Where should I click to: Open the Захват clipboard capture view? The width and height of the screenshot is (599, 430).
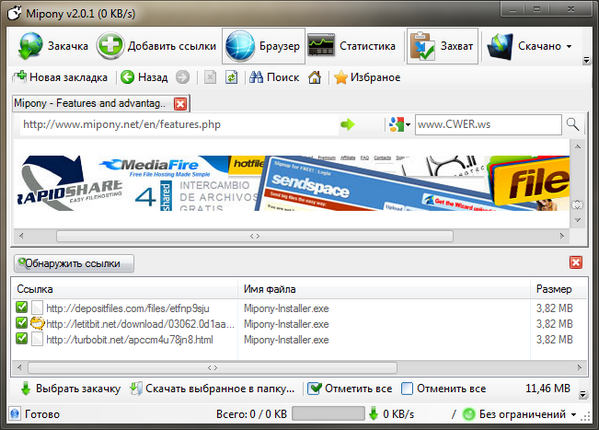[442, 46]
